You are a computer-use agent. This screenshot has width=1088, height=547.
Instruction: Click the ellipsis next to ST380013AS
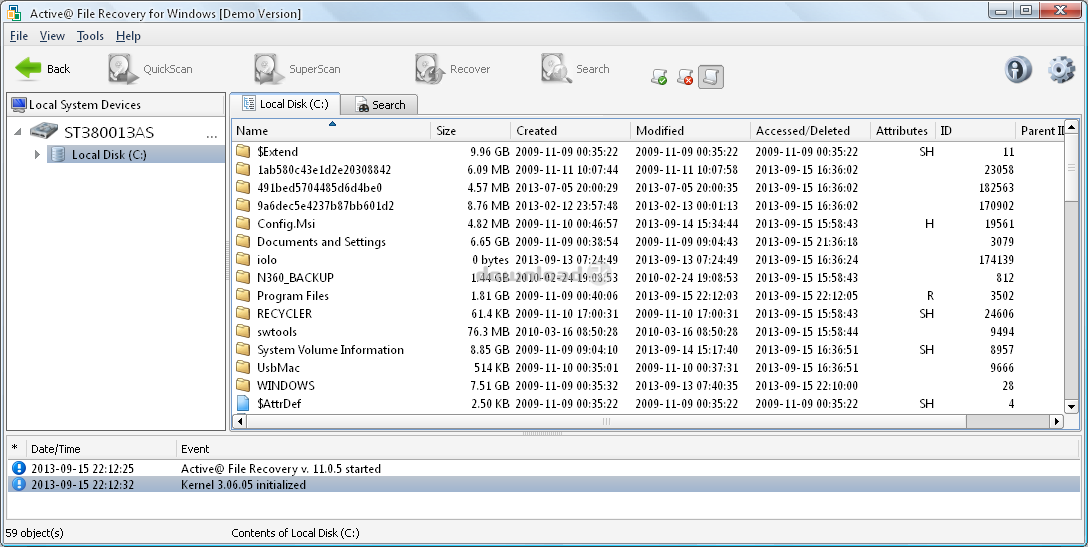(x=211, y=133)
